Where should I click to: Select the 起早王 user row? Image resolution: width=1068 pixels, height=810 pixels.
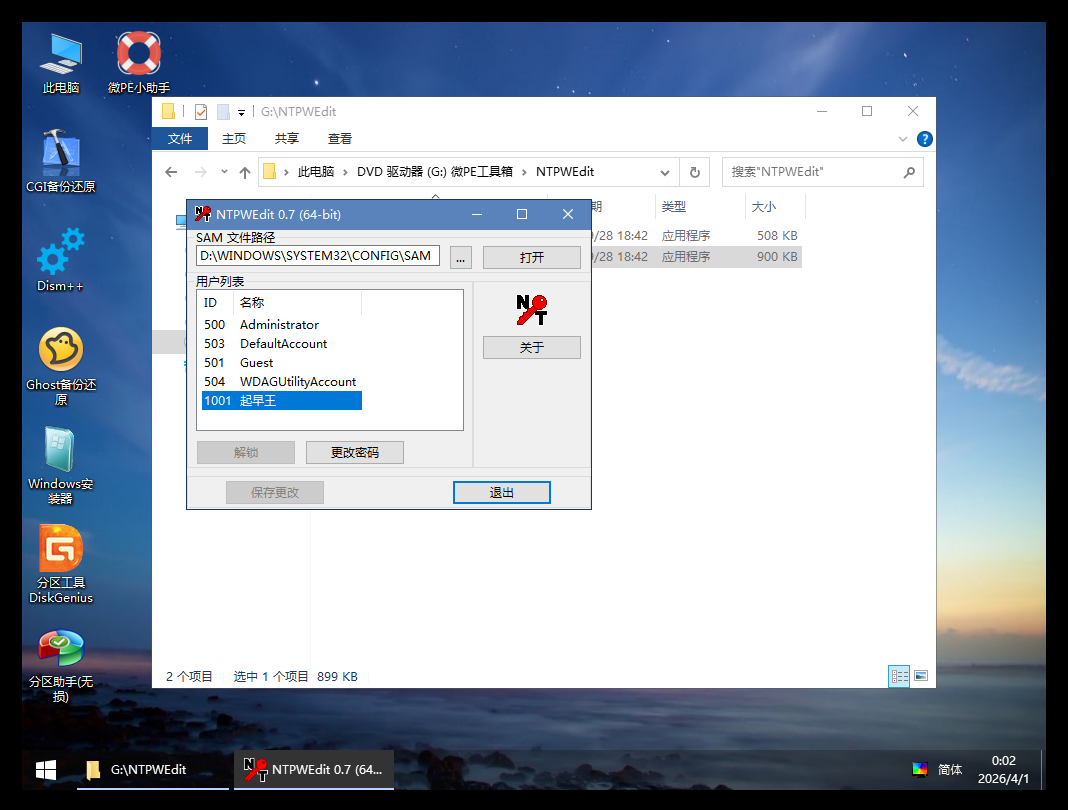coord(282,401)
